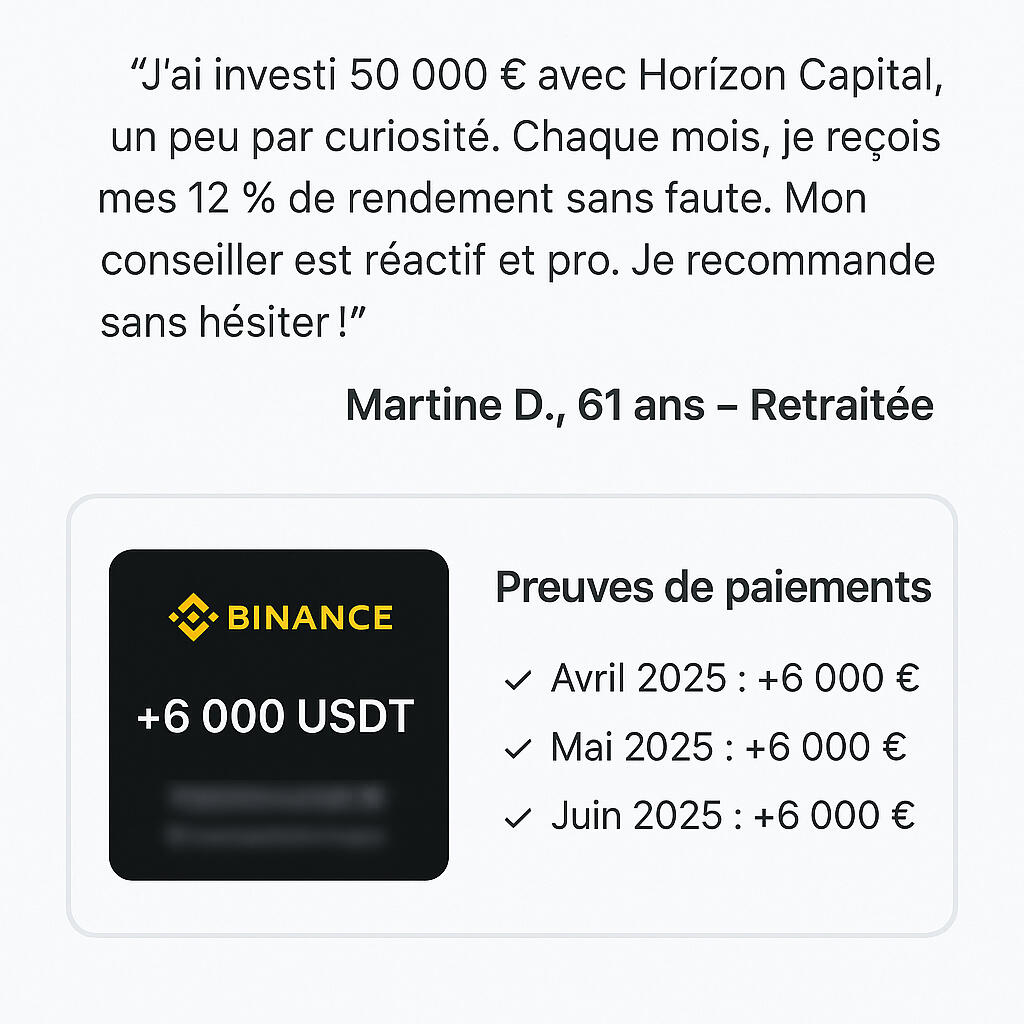Click the word Retraitée in the signature
Image resolution: width=1024 pixels, height=1024 pixels.
click(x=841, y=405)
